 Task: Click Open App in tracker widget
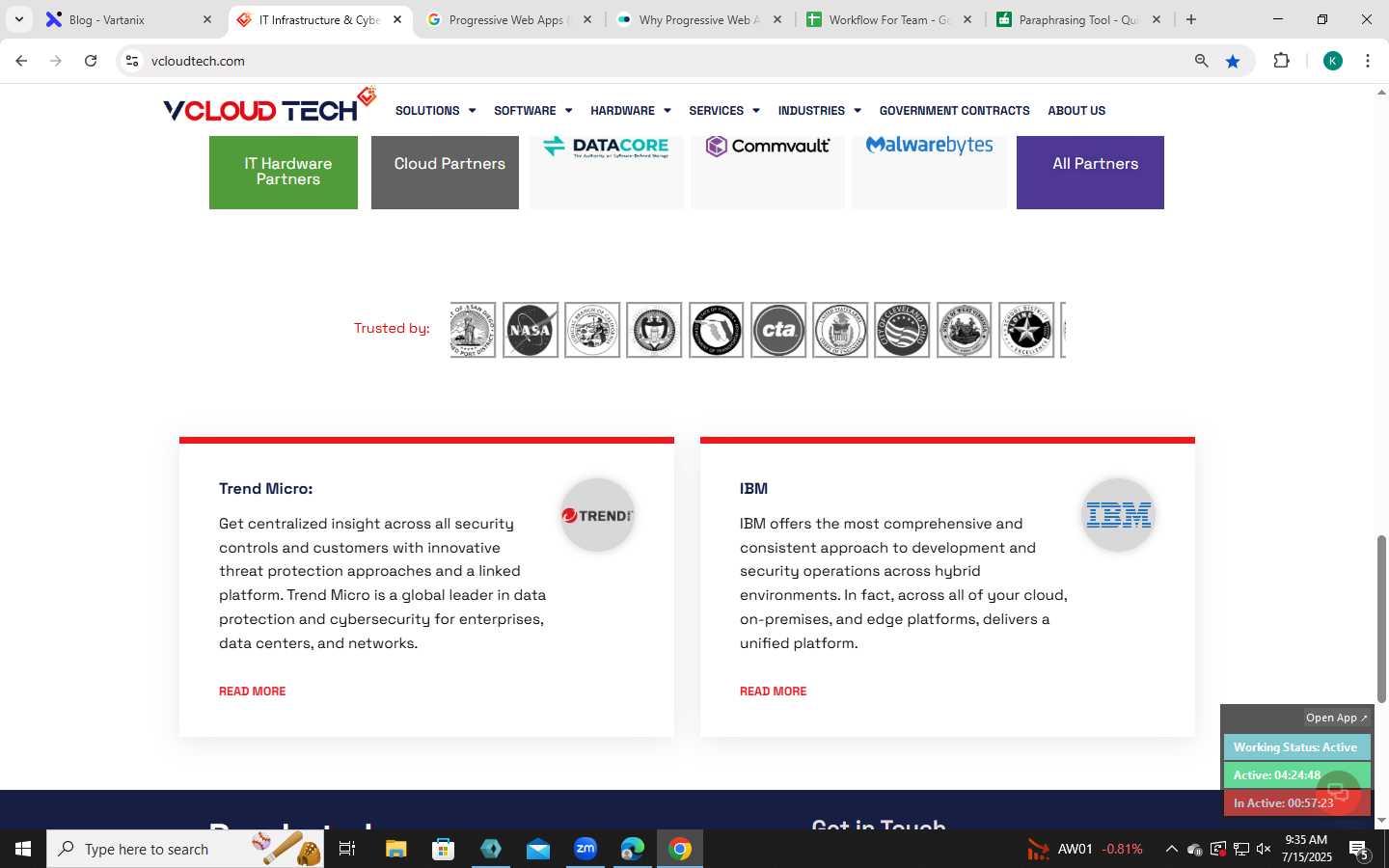click(x=1336, y=718)
